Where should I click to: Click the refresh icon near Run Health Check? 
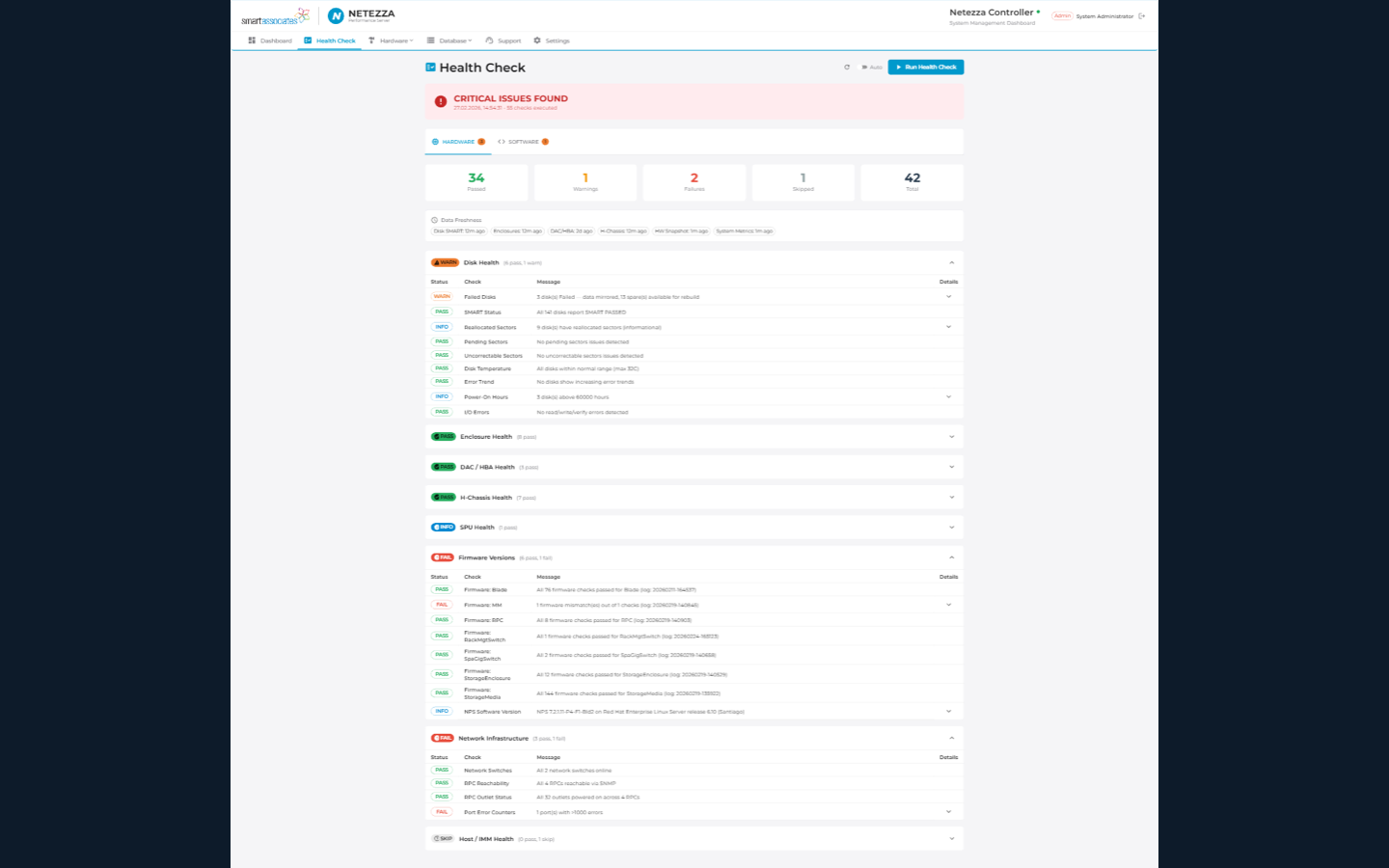[847, 67]
